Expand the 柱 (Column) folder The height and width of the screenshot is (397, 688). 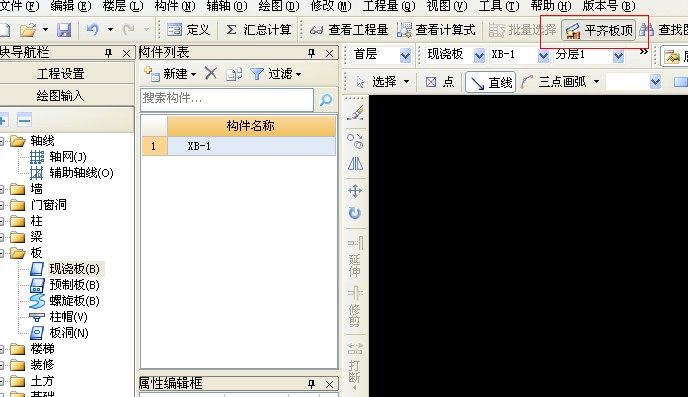(2, 221)
